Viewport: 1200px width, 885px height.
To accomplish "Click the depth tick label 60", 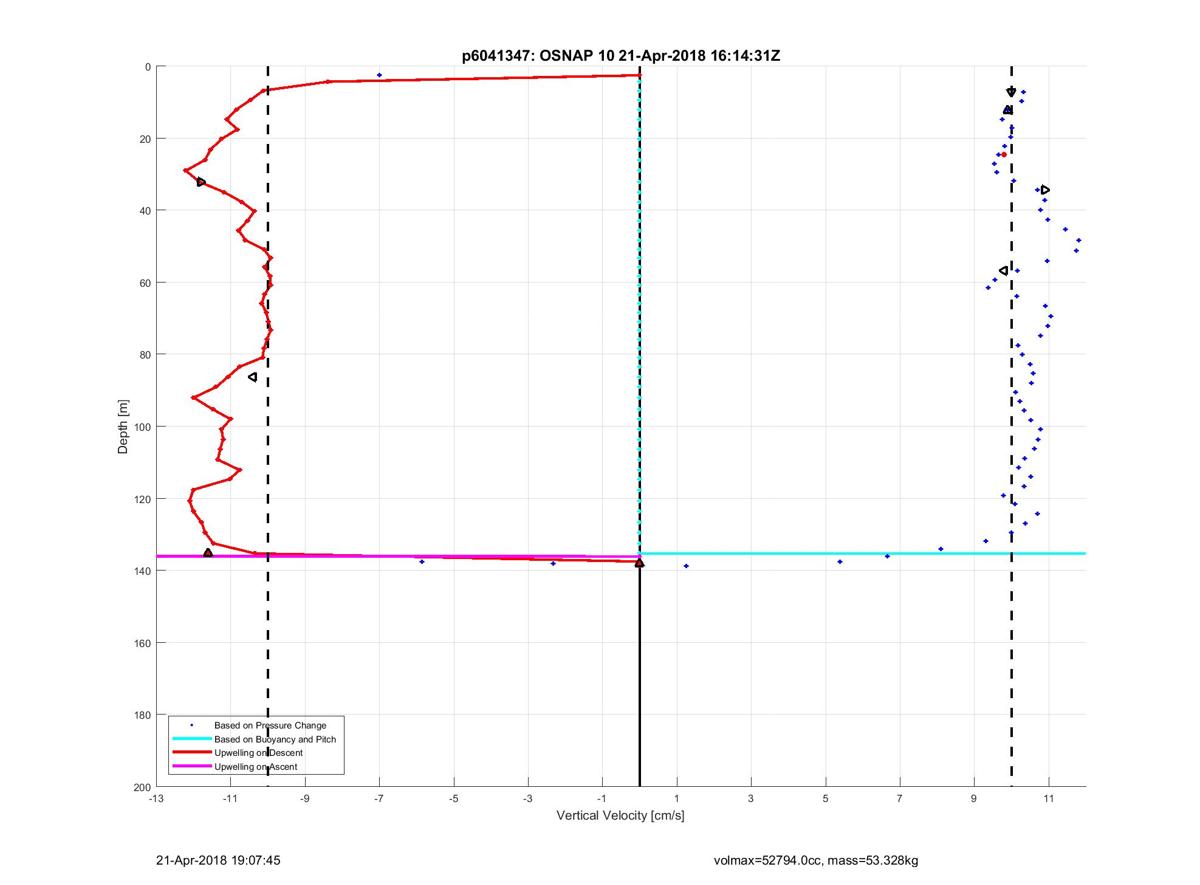I will (144, 283).
